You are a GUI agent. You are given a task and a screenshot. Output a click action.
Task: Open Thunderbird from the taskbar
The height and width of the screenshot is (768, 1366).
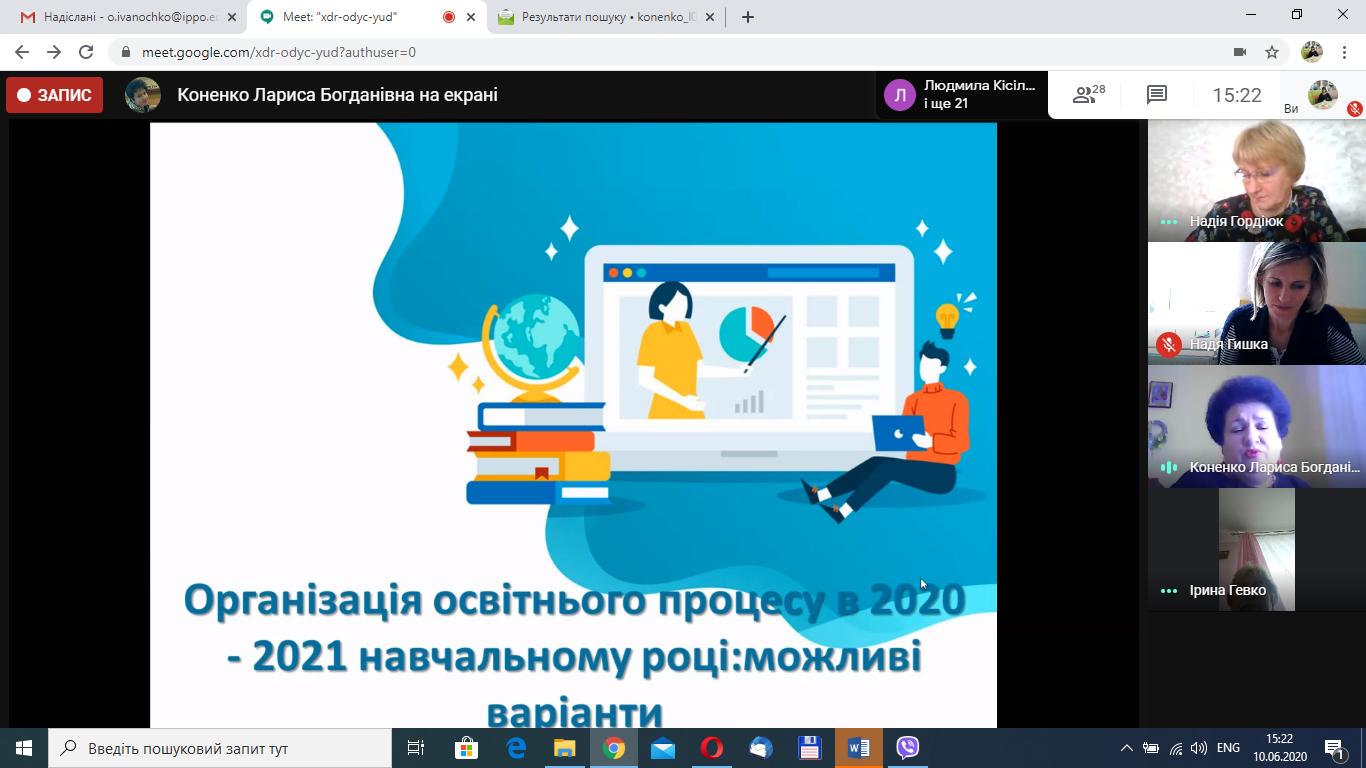761,748
